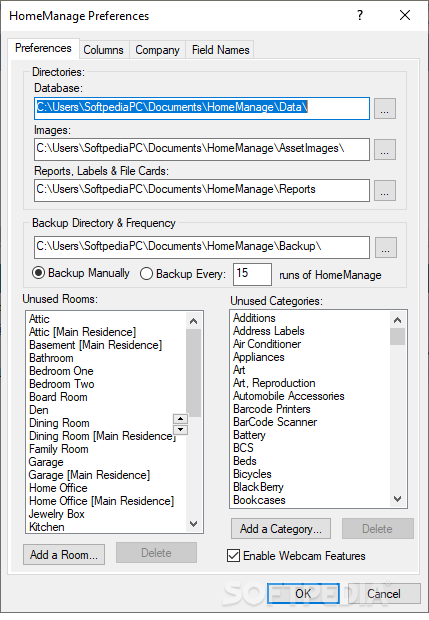This screenshot has height=620, width=429.
Task: Click scroll up arrow in Unused Rooms list
Action: (193, 321)
